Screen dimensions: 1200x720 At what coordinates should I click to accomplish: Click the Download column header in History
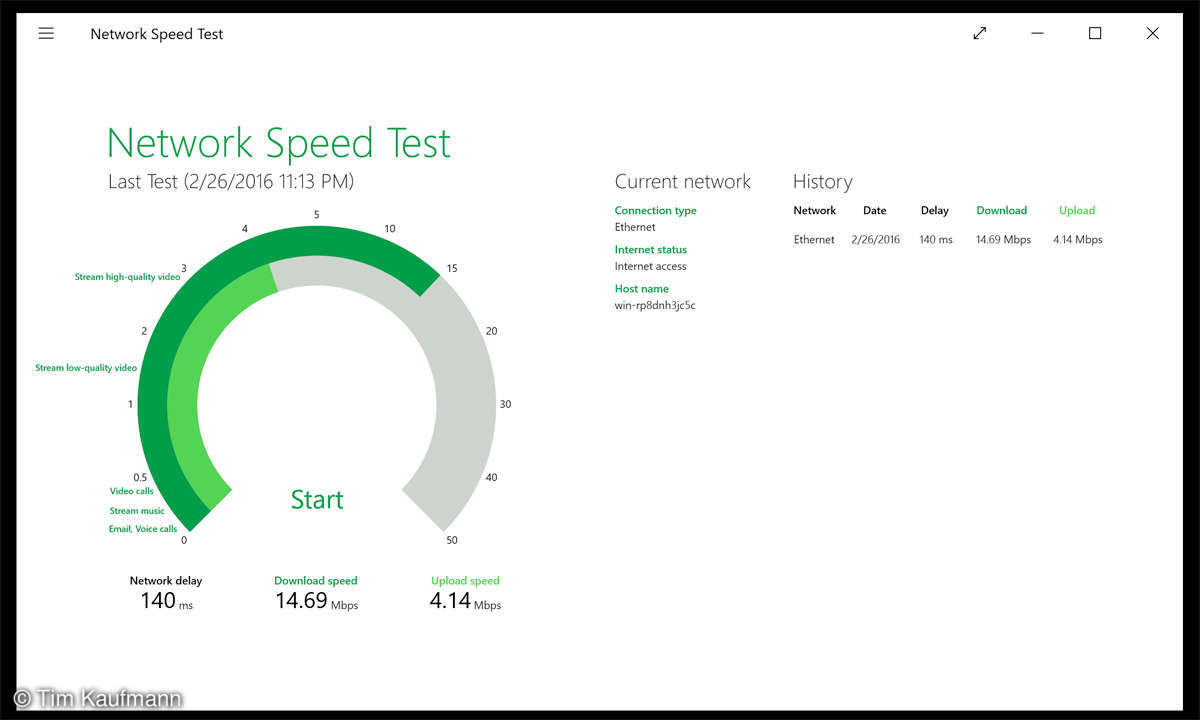[1002, 210]
